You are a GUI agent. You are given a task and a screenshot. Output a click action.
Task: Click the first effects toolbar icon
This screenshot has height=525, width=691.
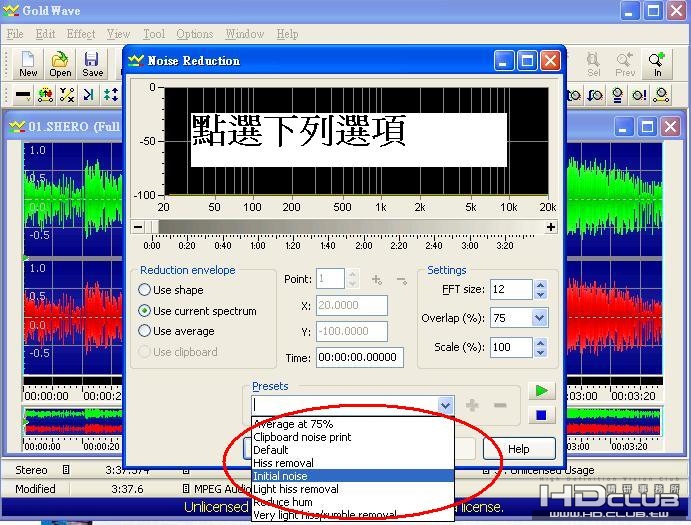22,95
